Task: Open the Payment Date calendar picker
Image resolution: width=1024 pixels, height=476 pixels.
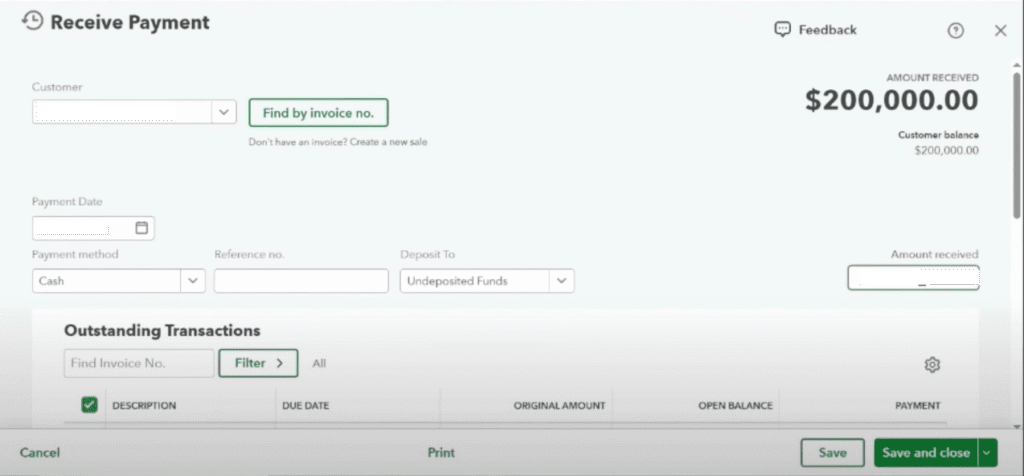Action: coord(142,228)
